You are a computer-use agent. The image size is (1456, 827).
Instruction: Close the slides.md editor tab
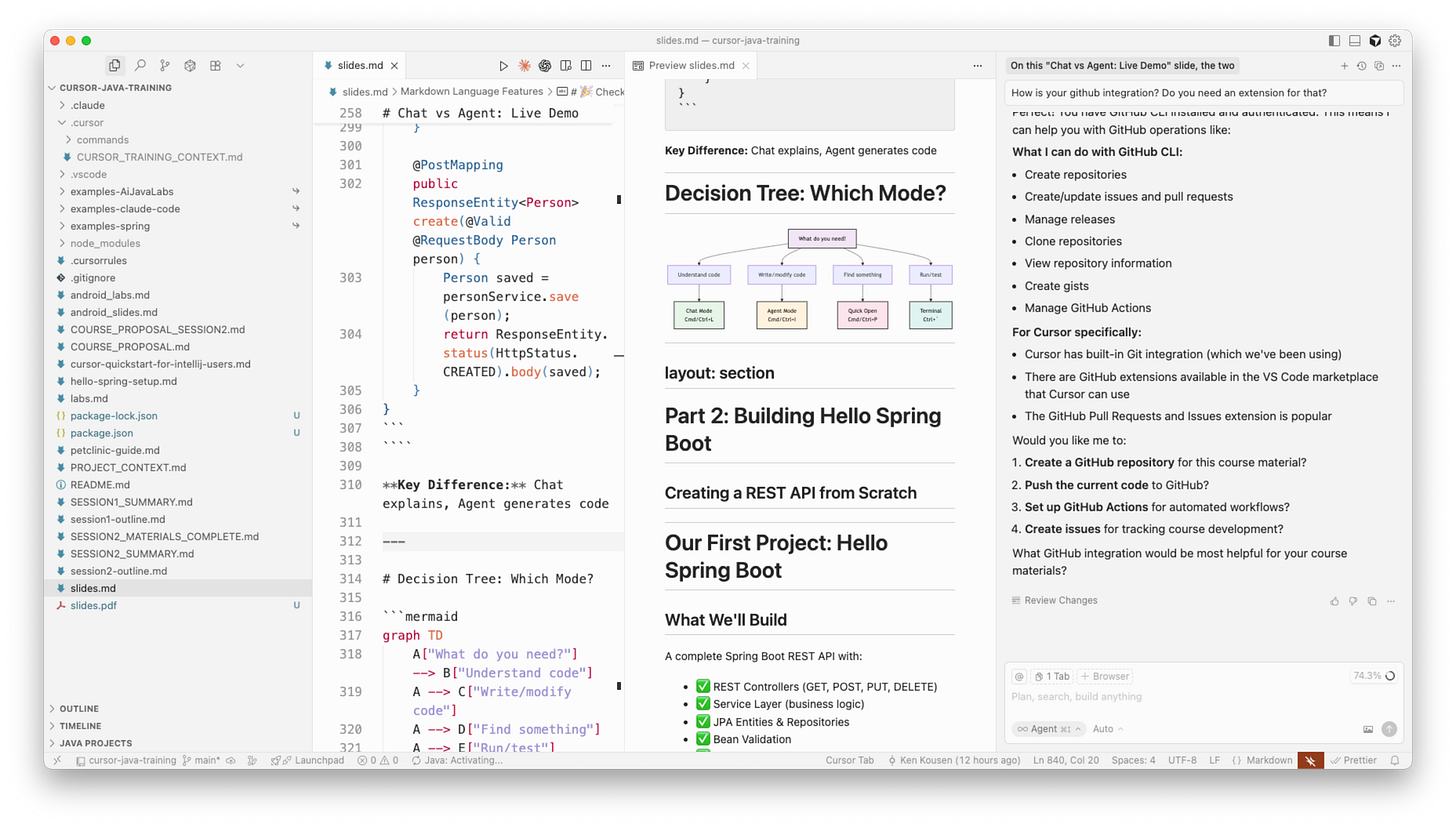[395, 66]
